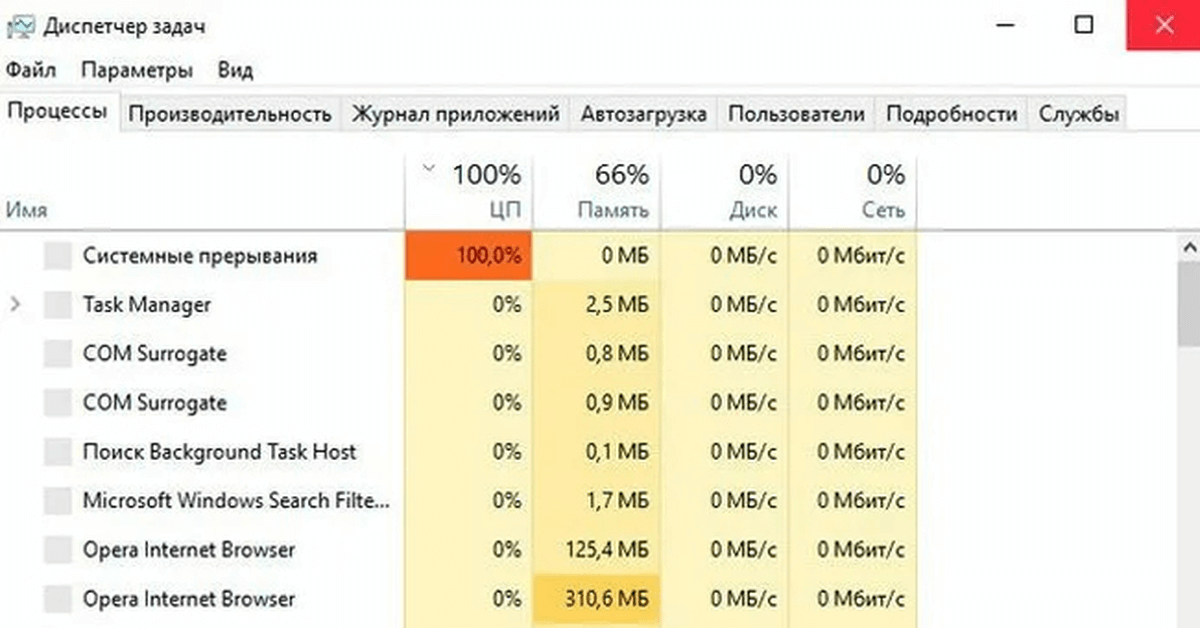This screenshot has height=628, width=1200.
Task: Open the Параметры menu
Action: click(x=139, y=70)
